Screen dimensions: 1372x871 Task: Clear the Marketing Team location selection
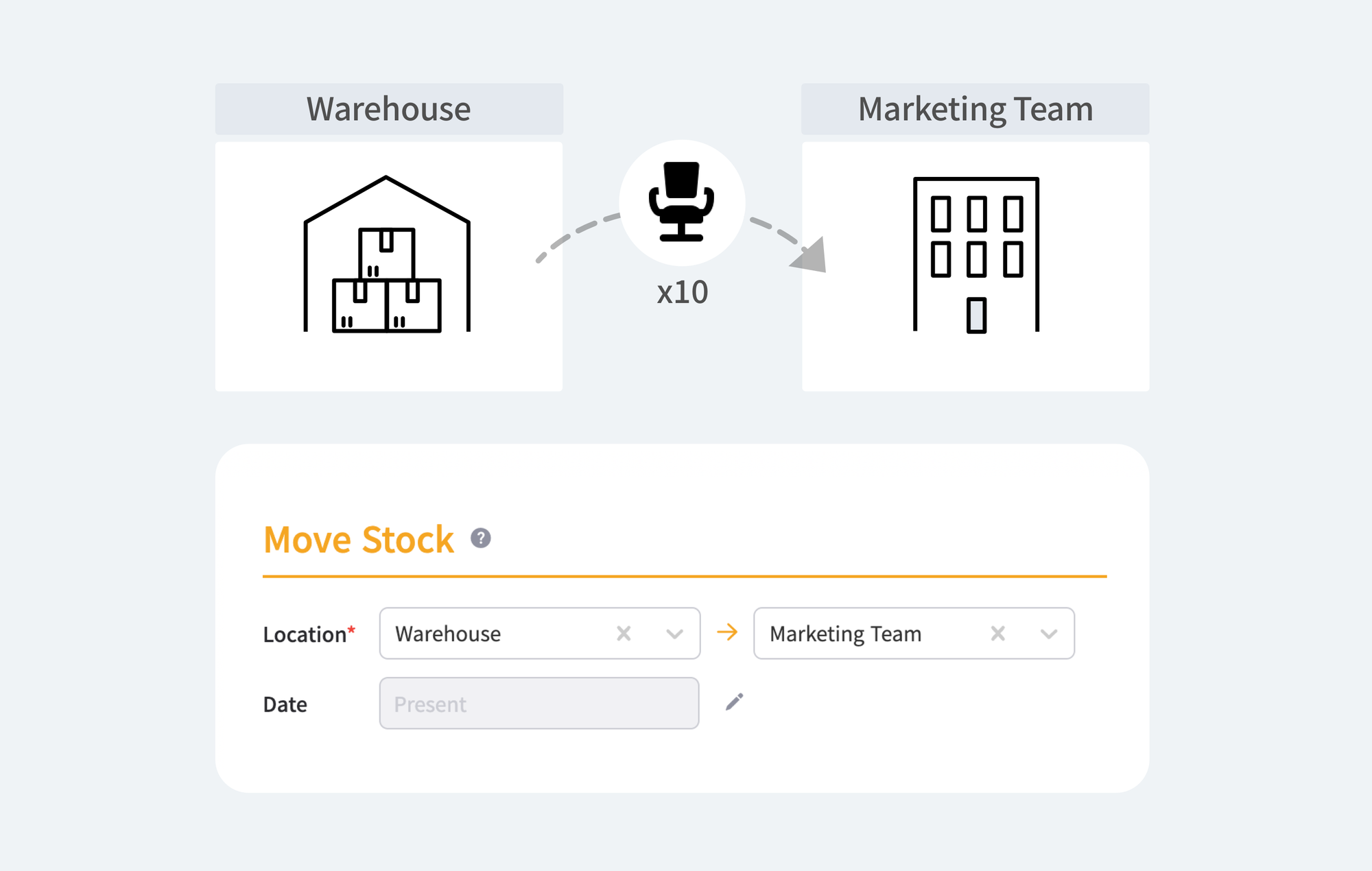point(997,633)
